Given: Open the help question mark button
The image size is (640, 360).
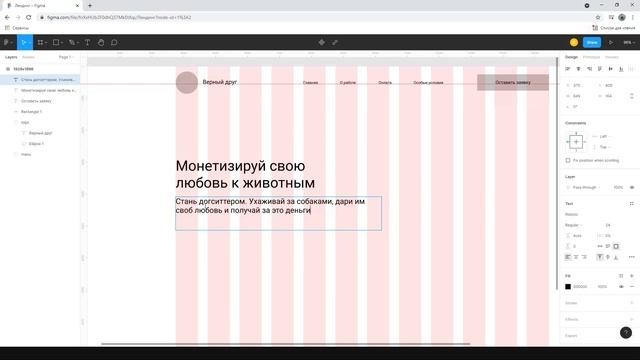Looking at the screenshot, I should coord(626,333).
